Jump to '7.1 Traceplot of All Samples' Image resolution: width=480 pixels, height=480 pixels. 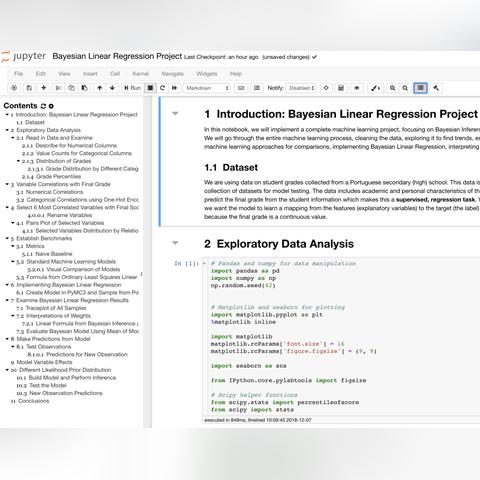click(x=51, y=308)
